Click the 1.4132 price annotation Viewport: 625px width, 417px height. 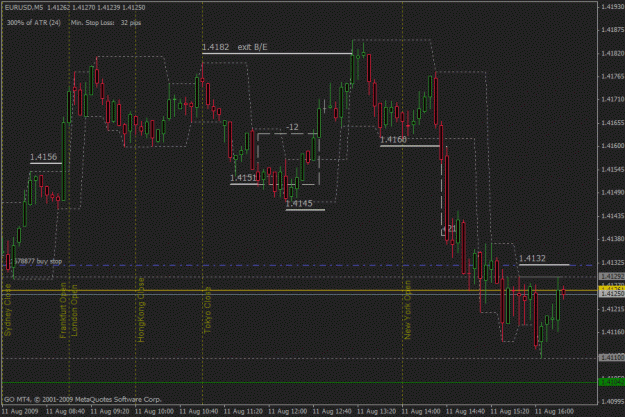(532, 258)
